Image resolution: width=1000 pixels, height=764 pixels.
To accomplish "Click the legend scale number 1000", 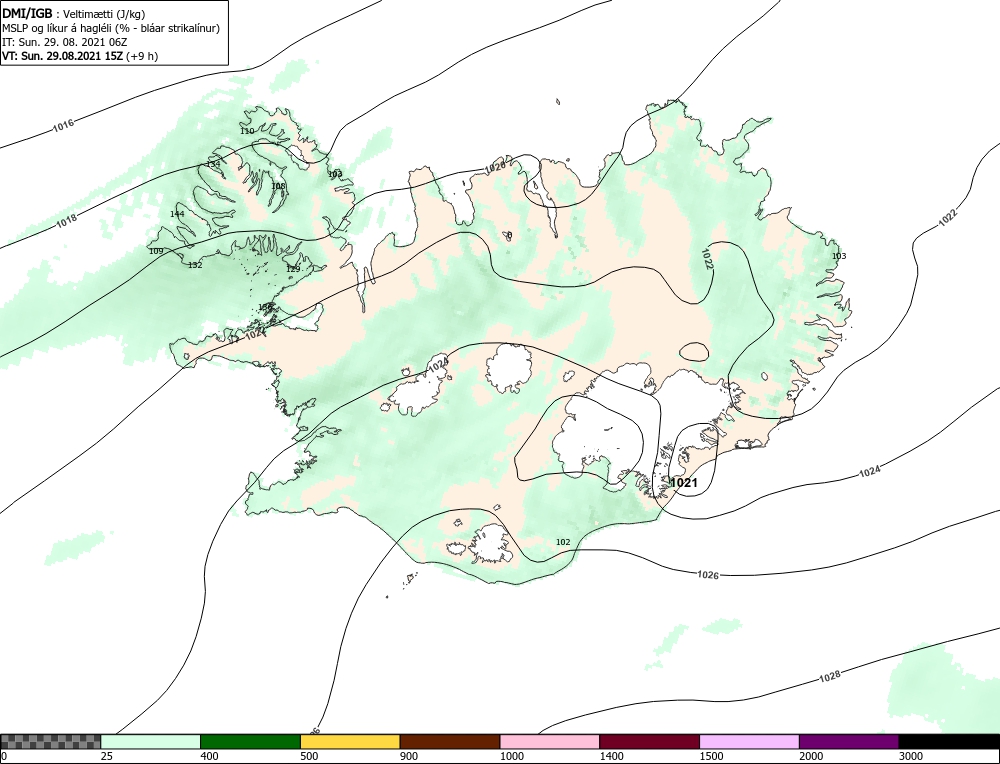I will [512, 756].
